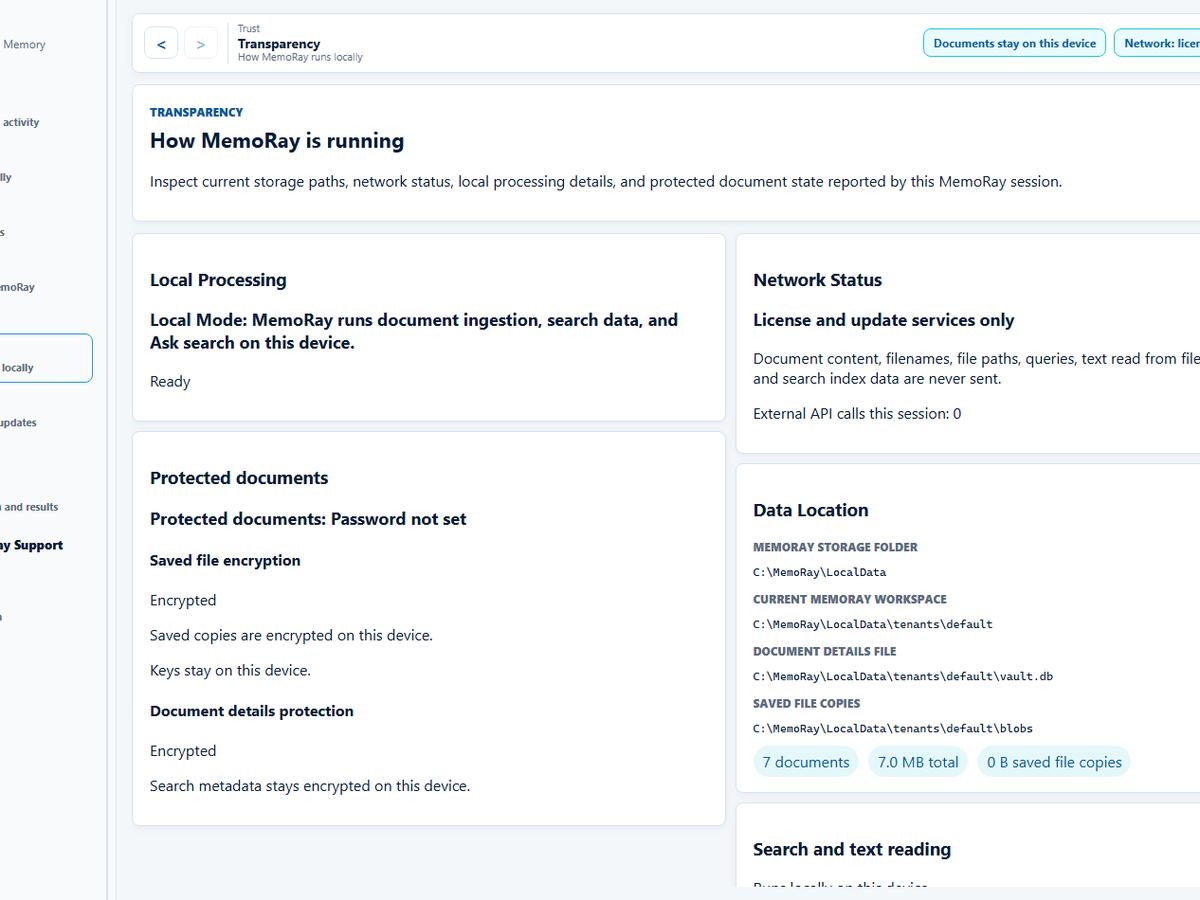The width and height of the screenshot is (1200, 900).
Task: Click the 'Trust' breadcrumb label
Action: (249, 29)
